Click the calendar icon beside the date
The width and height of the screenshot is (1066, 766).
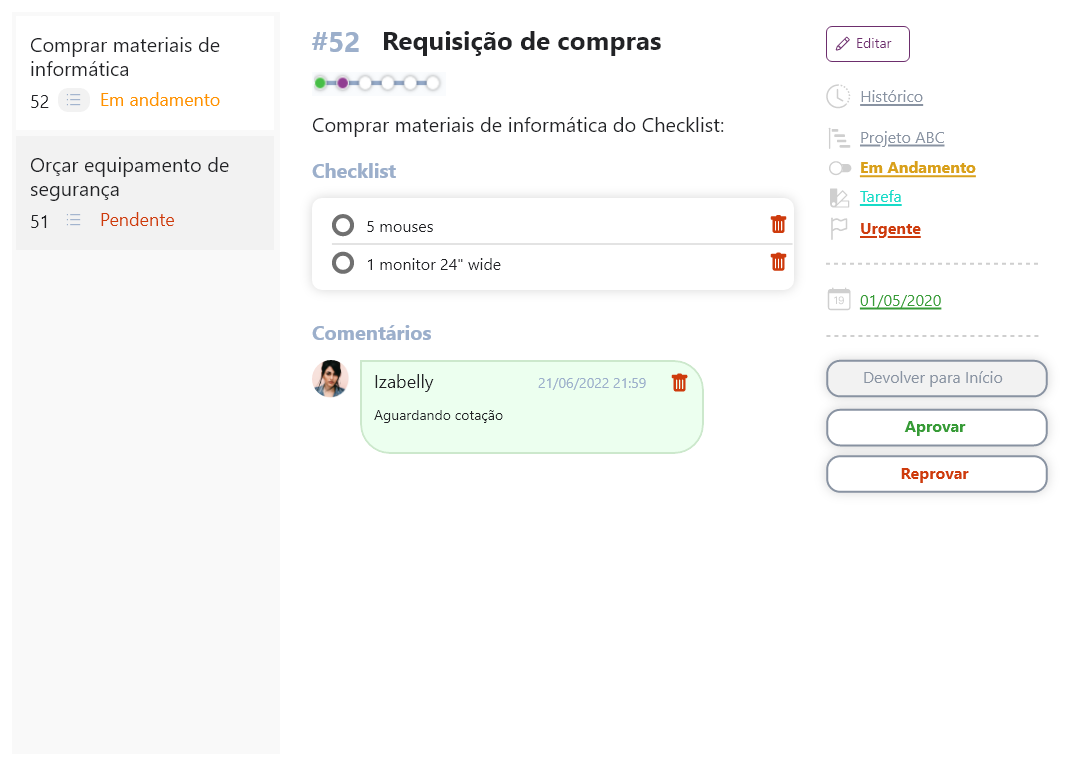click(x=838, y=300)
